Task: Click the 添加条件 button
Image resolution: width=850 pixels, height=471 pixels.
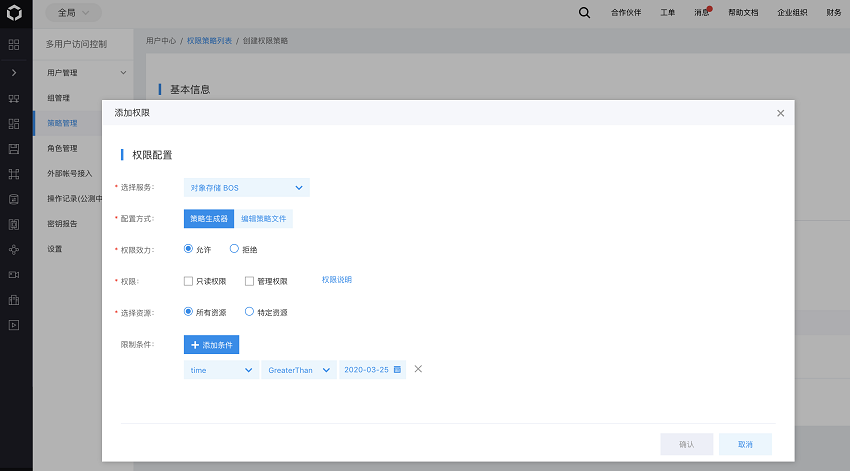Action: (x=211, y=345)
